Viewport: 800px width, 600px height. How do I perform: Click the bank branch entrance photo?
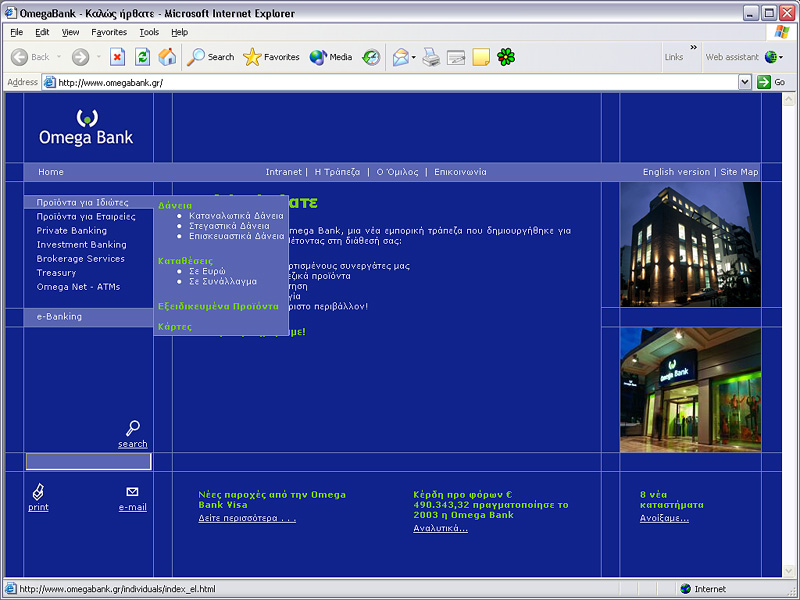click(690, 390)
